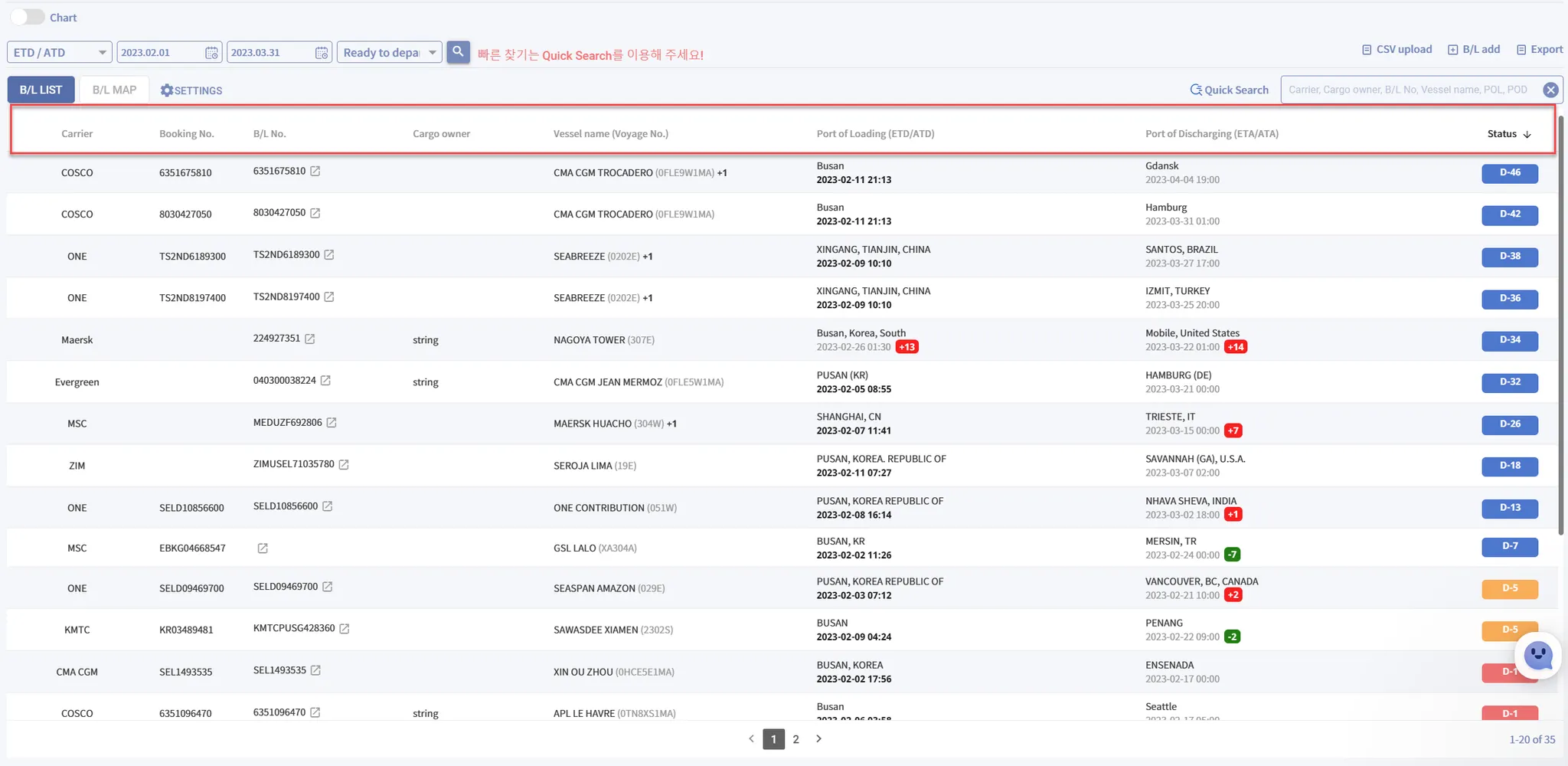Click the Booking No. column header
This screenshot has height=766, width=1568.
pyautogui.click(x=187, y=134)
